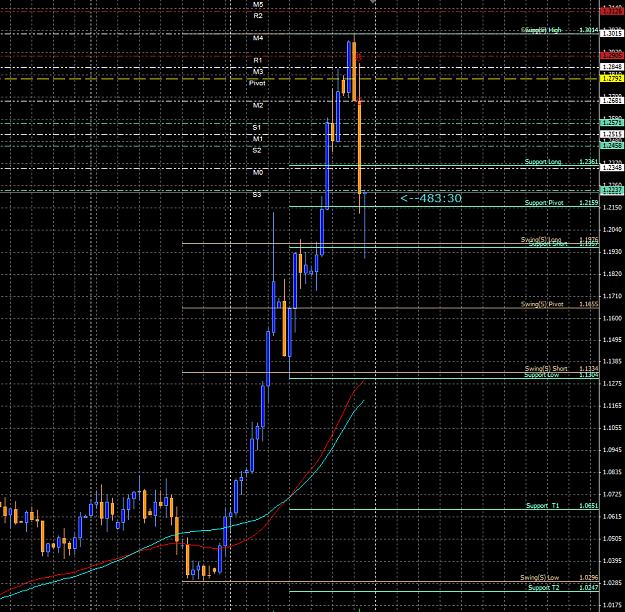This screenshot has height=612, width=625.
Task: Click the Support Long line label
Action: (543, 161)
